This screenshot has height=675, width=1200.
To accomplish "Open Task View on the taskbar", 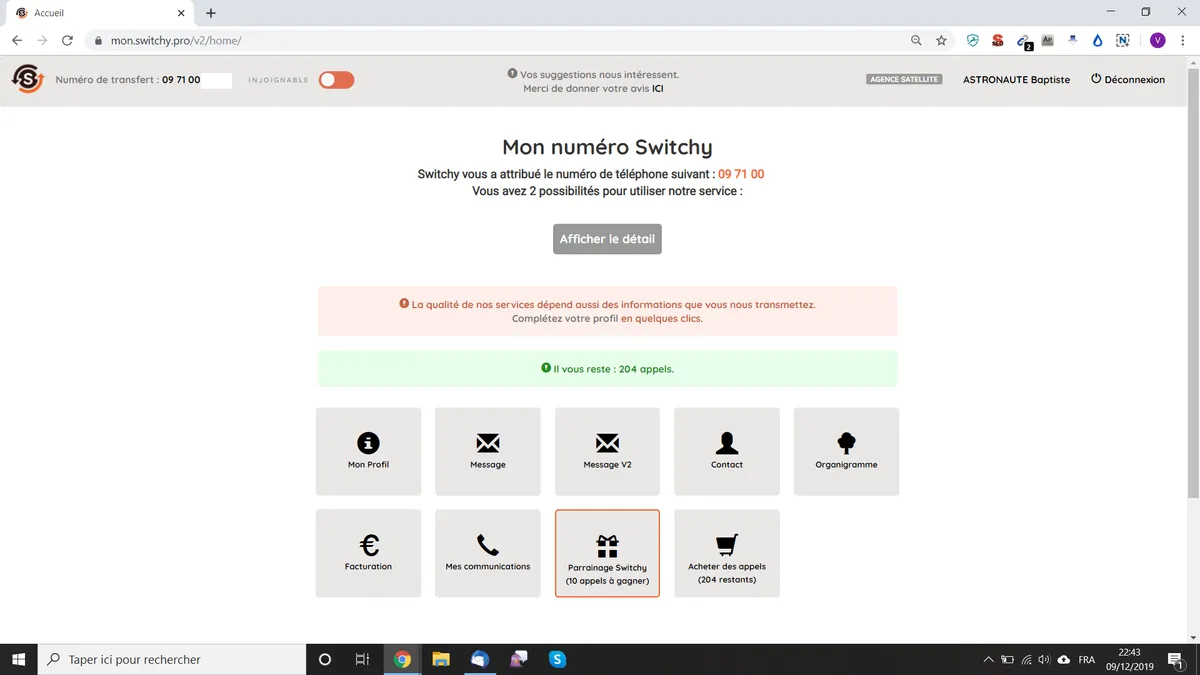I will click(362, 659).
